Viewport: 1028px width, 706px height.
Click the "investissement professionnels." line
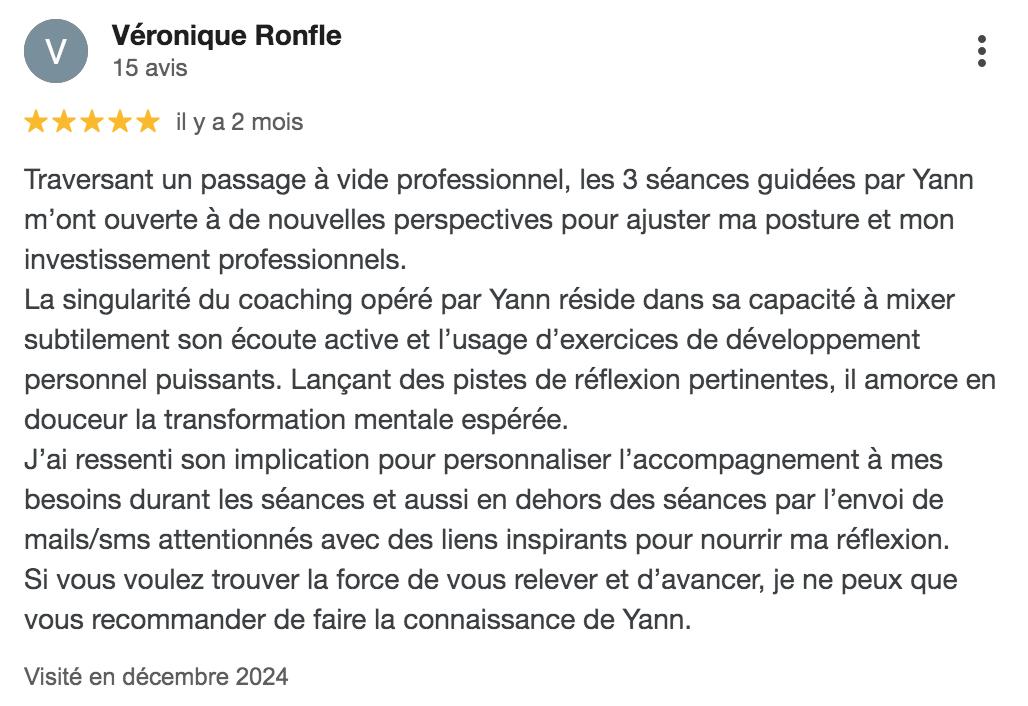tap(215, 260)
